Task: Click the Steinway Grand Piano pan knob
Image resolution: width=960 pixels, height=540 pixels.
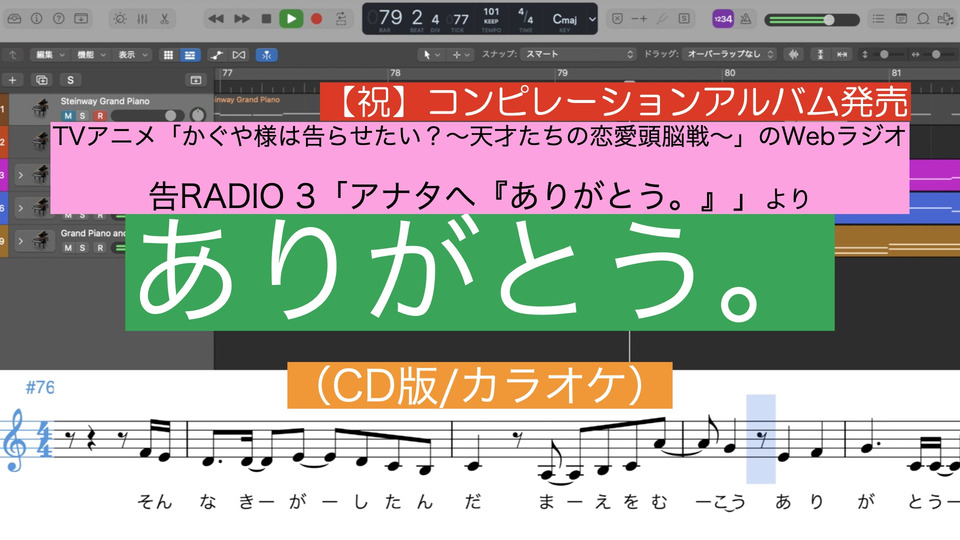Action: 197,115
